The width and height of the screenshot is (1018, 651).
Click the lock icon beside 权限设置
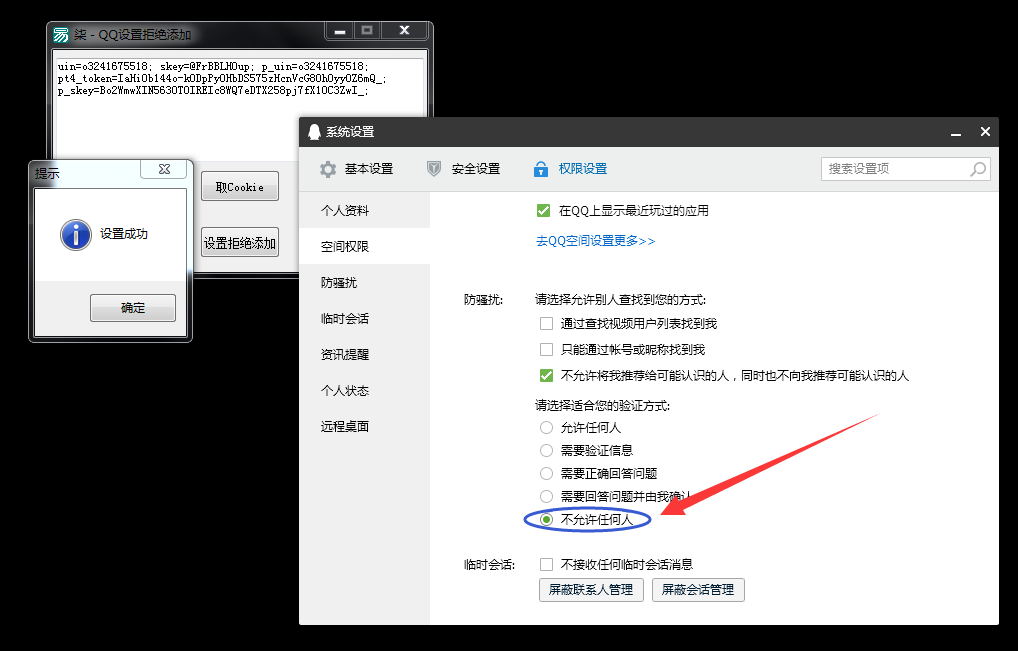point(540,169)
